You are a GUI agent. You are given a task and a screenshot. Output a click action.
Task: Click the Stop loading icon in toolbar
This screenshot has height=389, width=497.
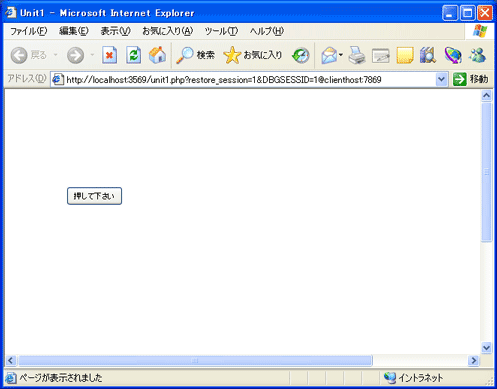coord(109,55)
